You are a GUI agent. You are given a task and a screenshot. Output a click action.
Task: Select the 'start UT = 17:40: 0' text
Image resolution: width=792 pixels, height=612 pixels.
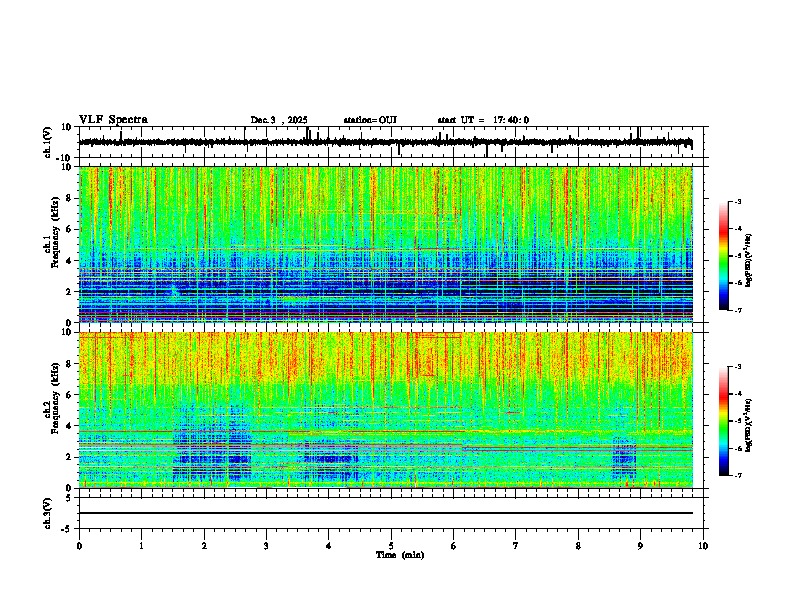click(x=483, y=120)
